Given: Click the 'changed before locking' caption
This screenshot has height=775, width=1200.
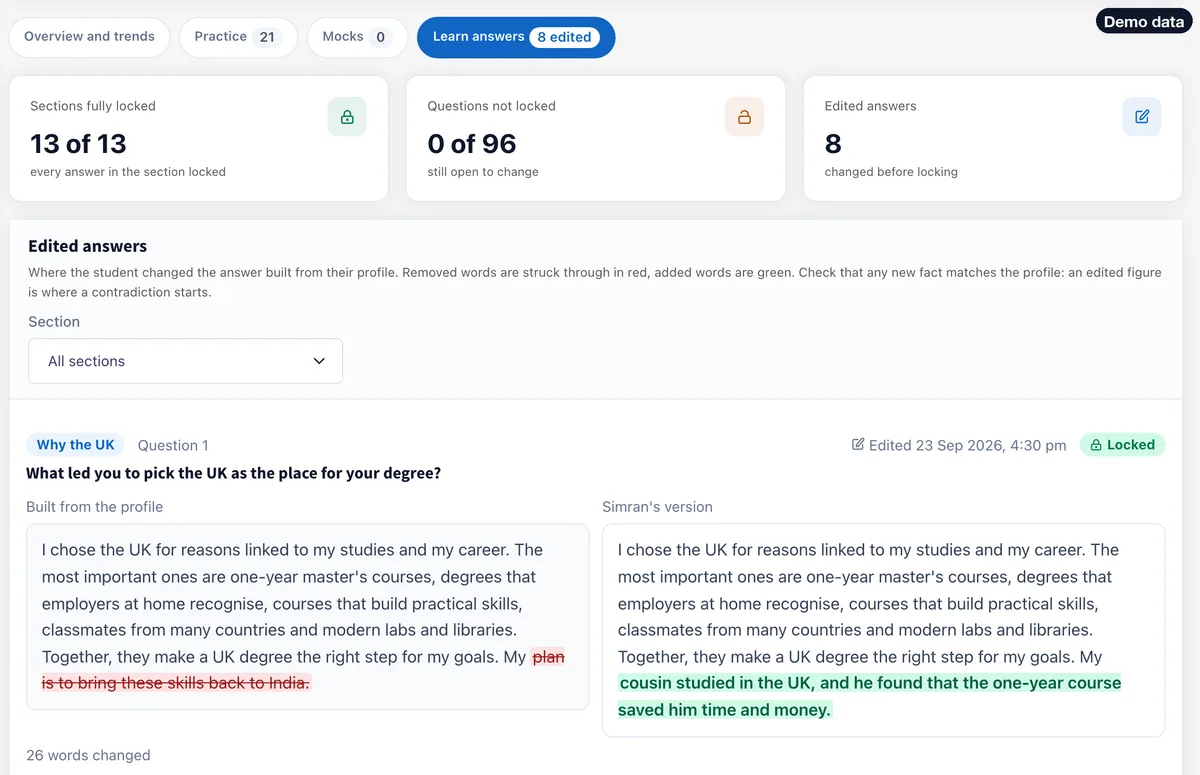Looking at the screenshot, I should click(x=891, y=172).
